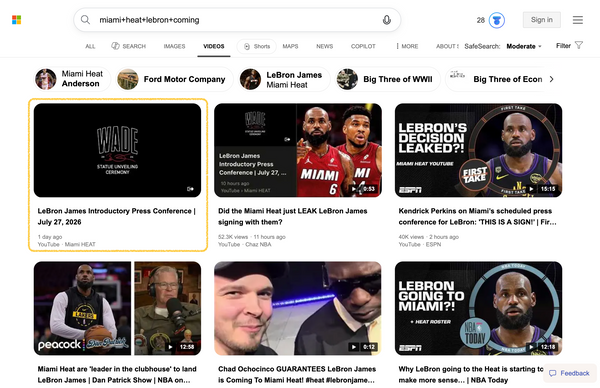The image size is (600, 388).
Task: Click the search query input field
Action: (237, 20)
